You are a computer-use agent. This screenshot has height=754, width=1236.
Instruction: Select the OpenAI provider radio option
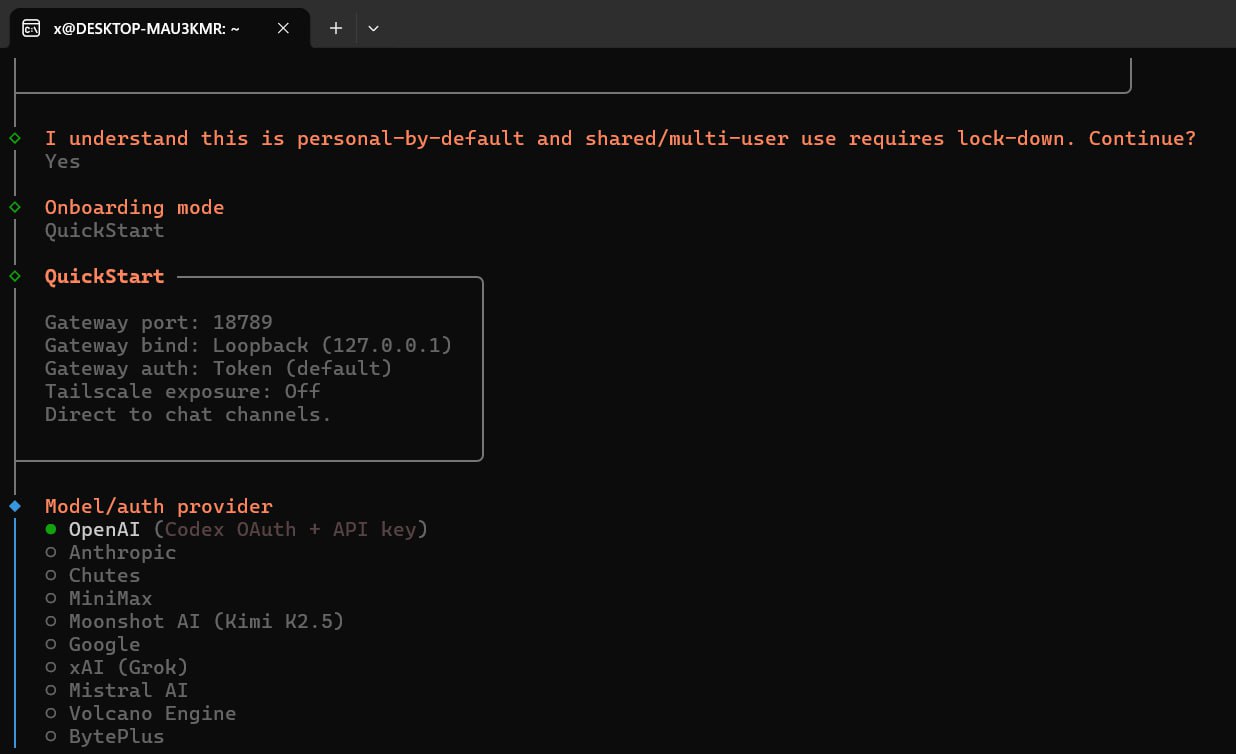[x=51, y=529]
